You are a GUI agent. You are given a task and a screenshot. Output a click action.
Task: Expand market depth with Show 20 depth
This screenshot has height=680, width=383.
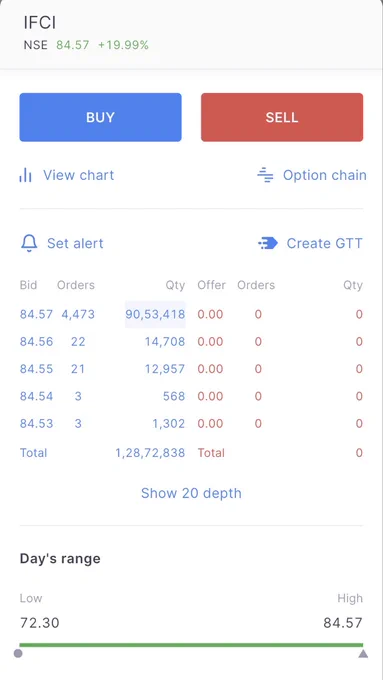(x=191, y=493)
